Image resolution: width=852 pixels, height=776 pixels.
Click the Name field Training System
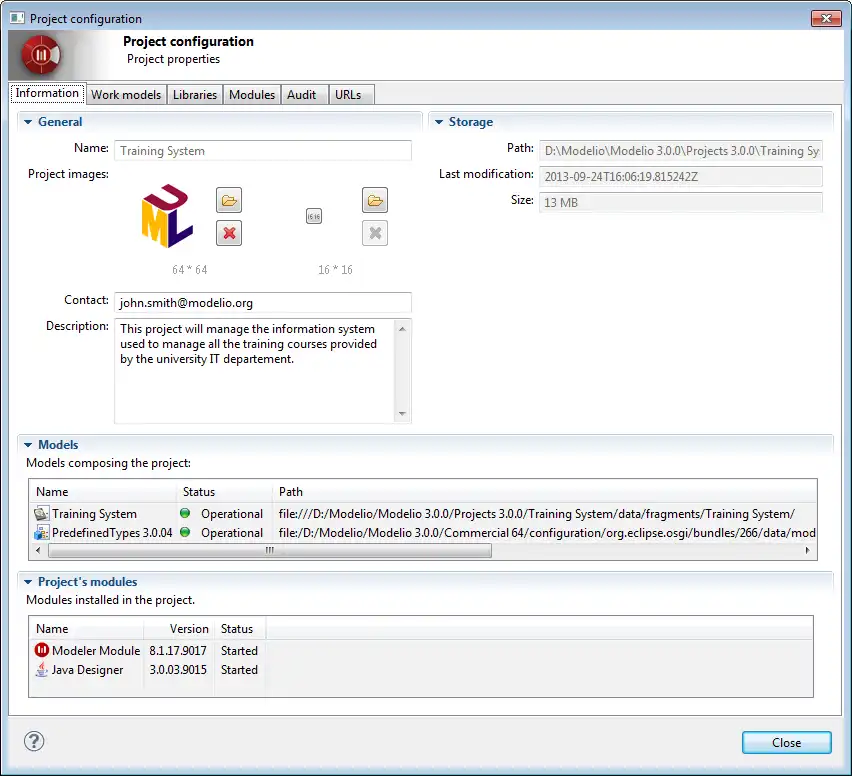click(262, 151)
